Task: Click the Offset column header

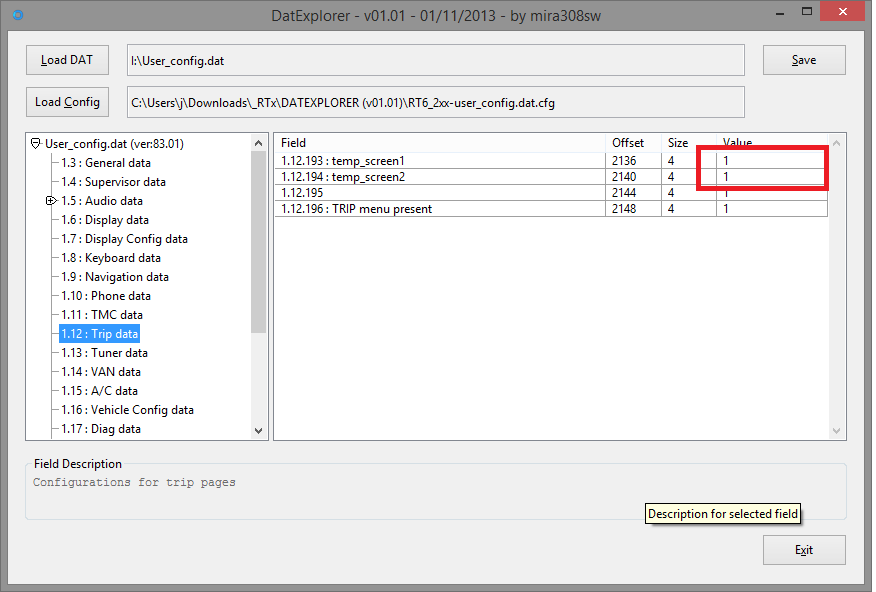Action: [628, 143]
